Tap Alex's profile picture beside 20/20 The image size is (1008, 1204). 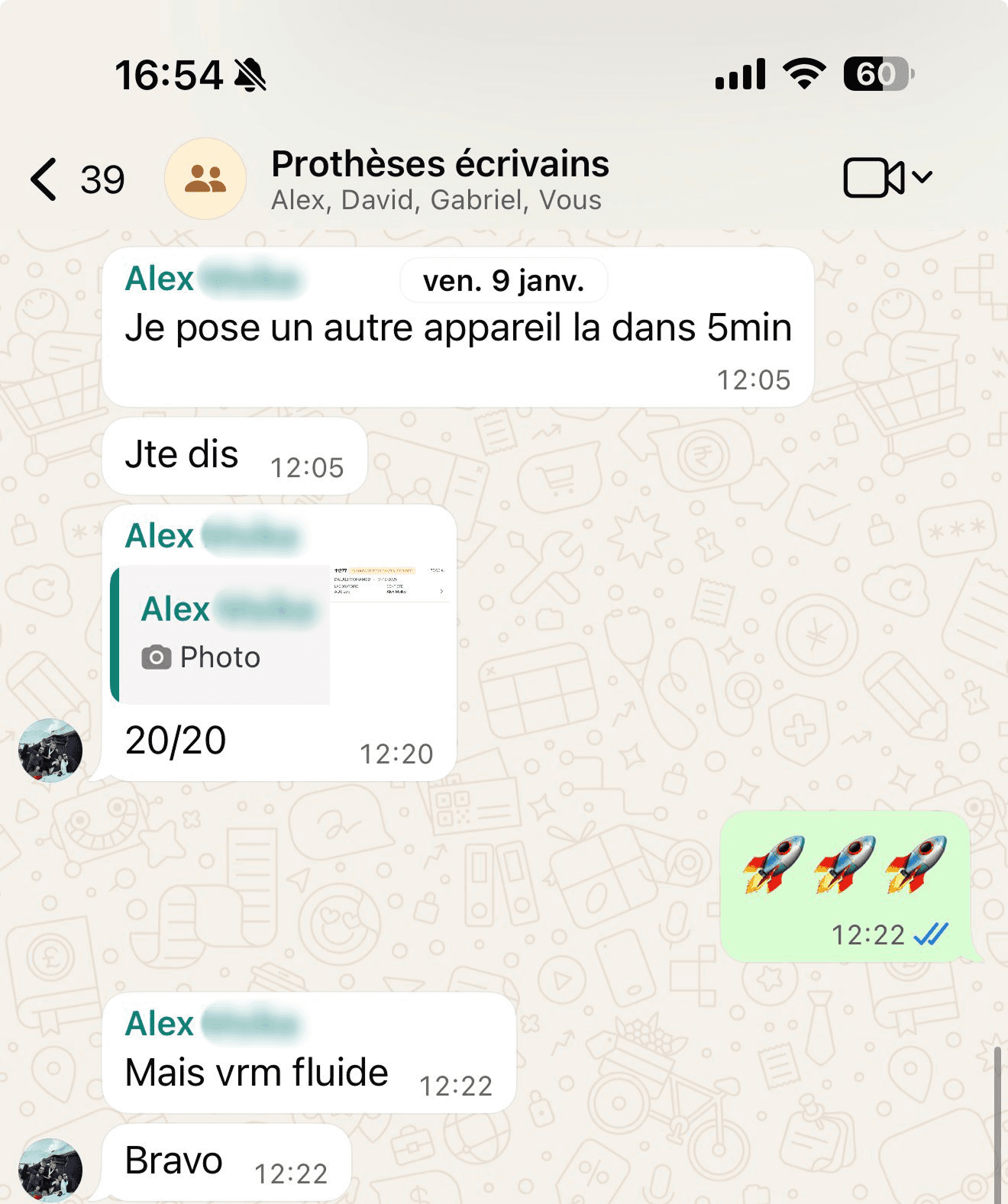[x=50, y=750]
